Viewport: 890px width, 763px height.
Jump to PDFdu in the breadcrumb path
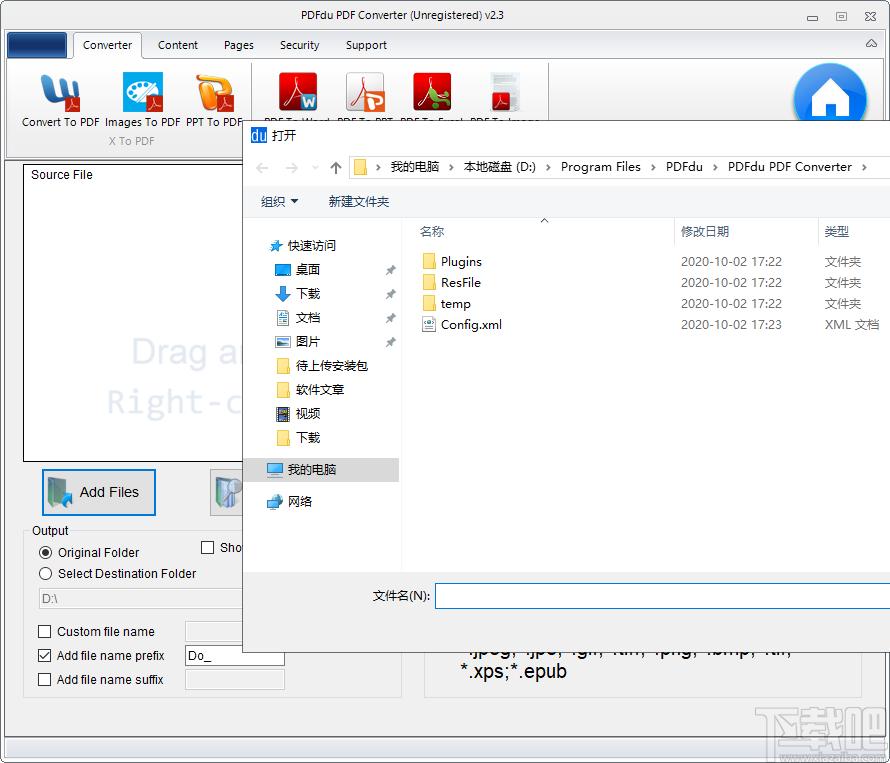coord(684,167)
